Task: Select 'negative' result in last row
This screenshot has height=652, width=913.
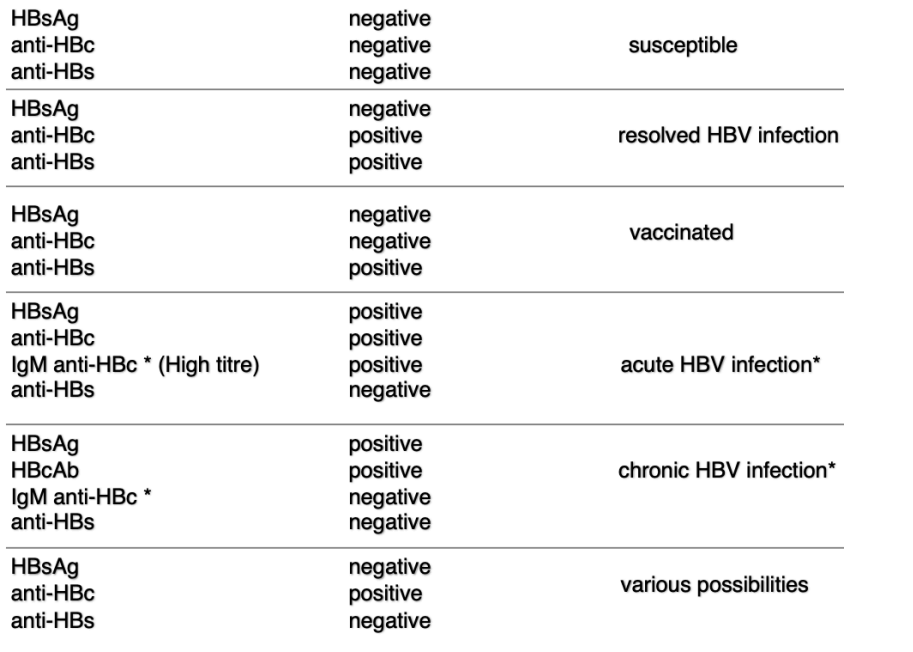Action: coord(390,621)
